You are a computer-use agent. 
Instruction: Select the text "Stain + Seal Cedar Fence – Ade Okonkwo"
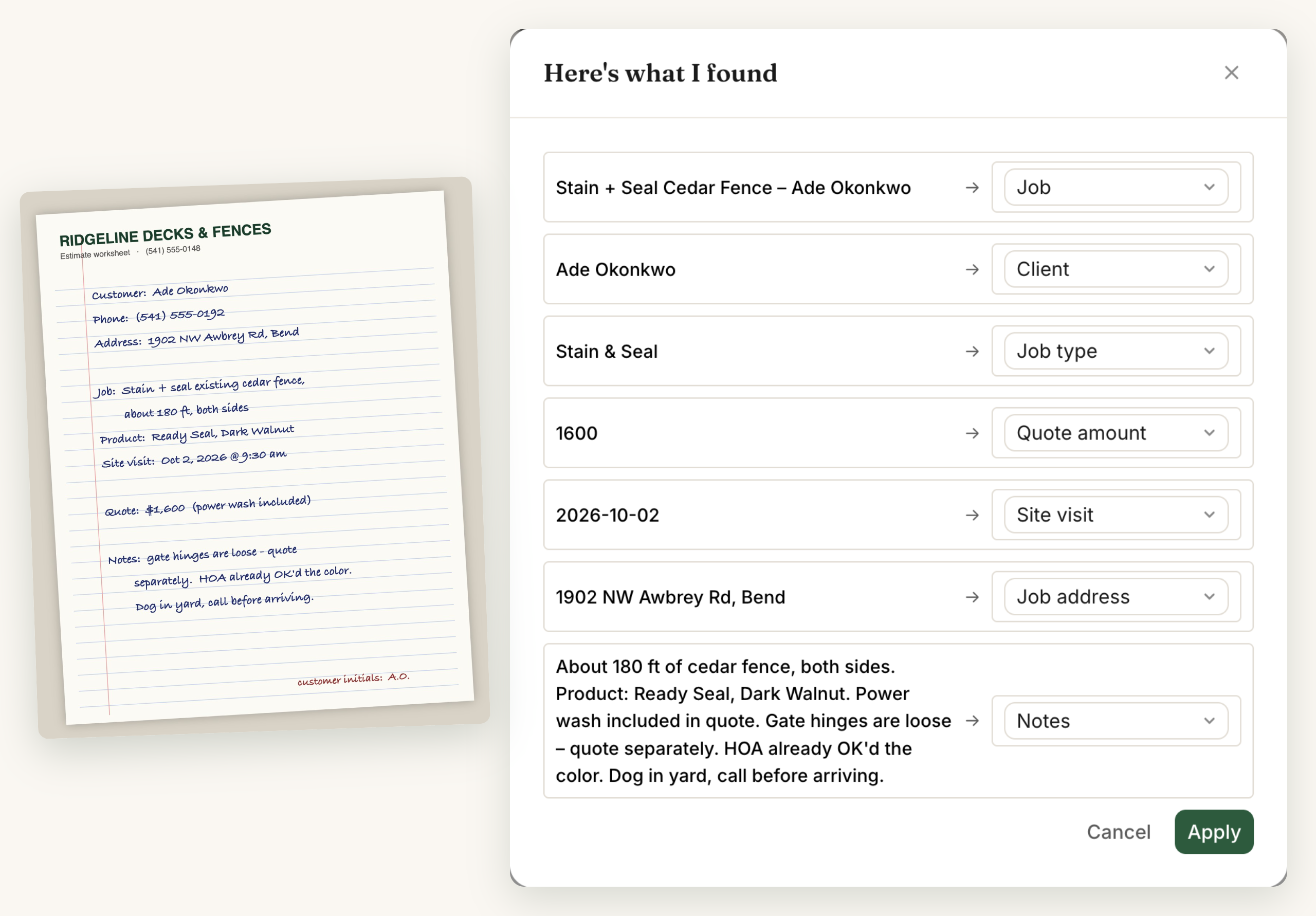pyautogui.click(x=733, y=188)
